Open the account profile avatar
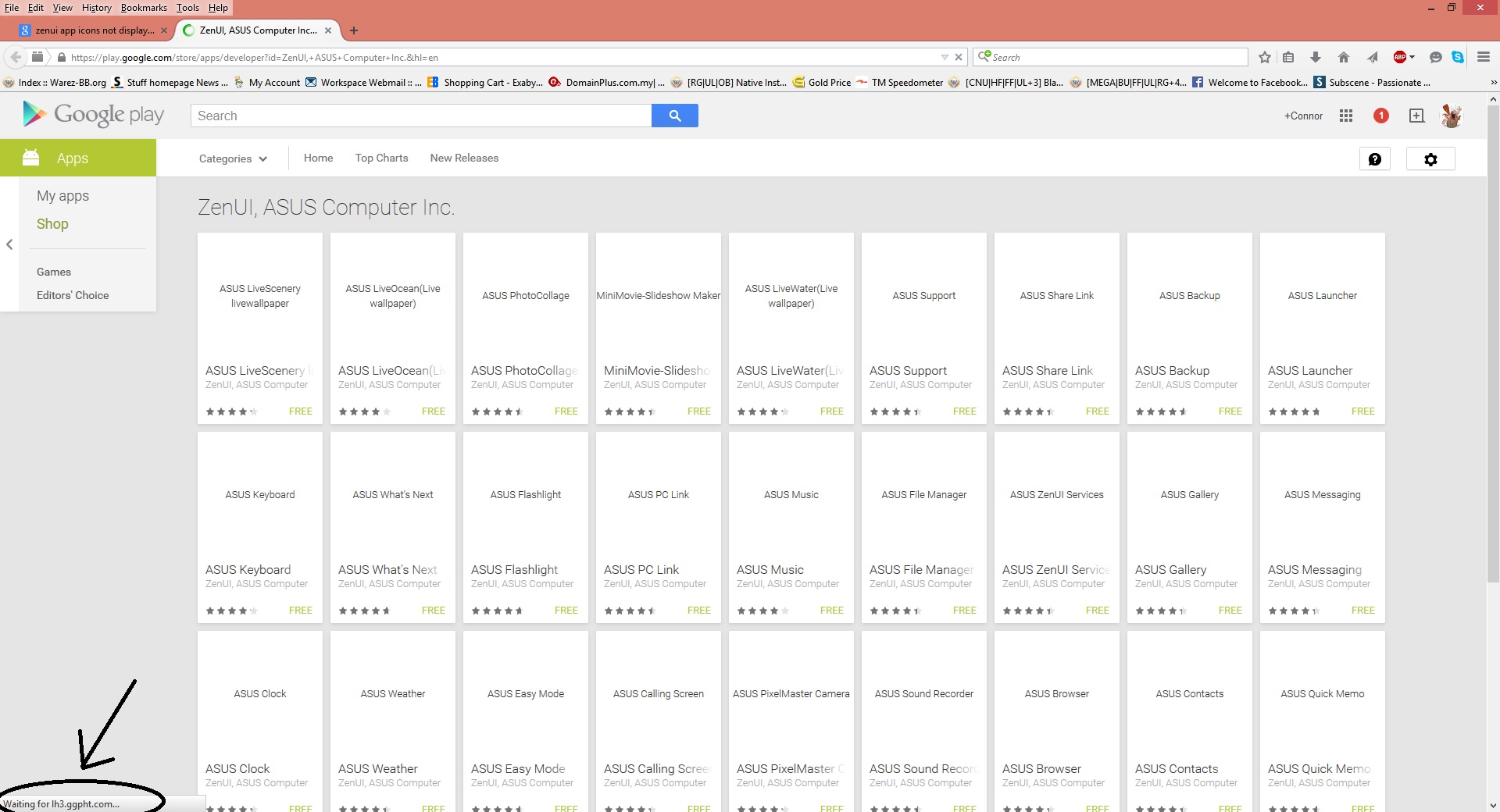Image resolution: width=1500 pixels, height=812 pixels. 1452,116
